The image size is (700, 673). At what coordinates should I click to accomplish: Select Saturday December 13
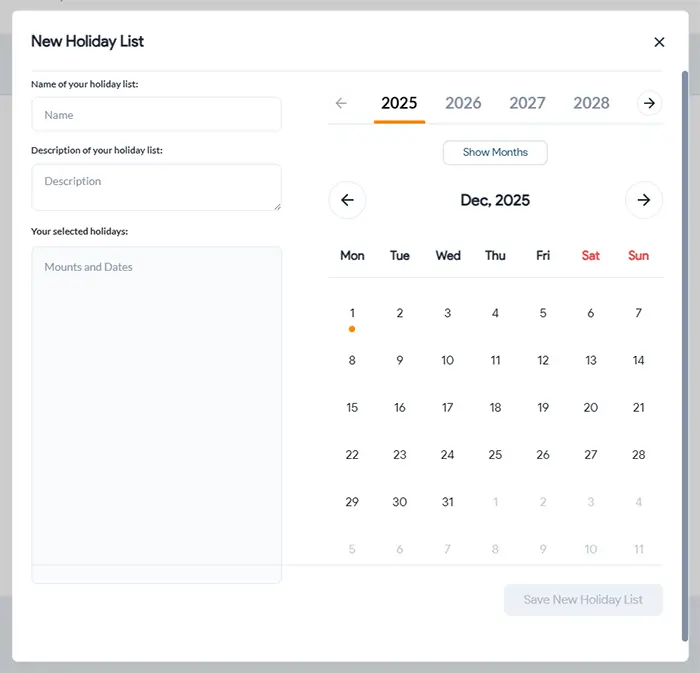pyautogui.click(x=591, y=361)
